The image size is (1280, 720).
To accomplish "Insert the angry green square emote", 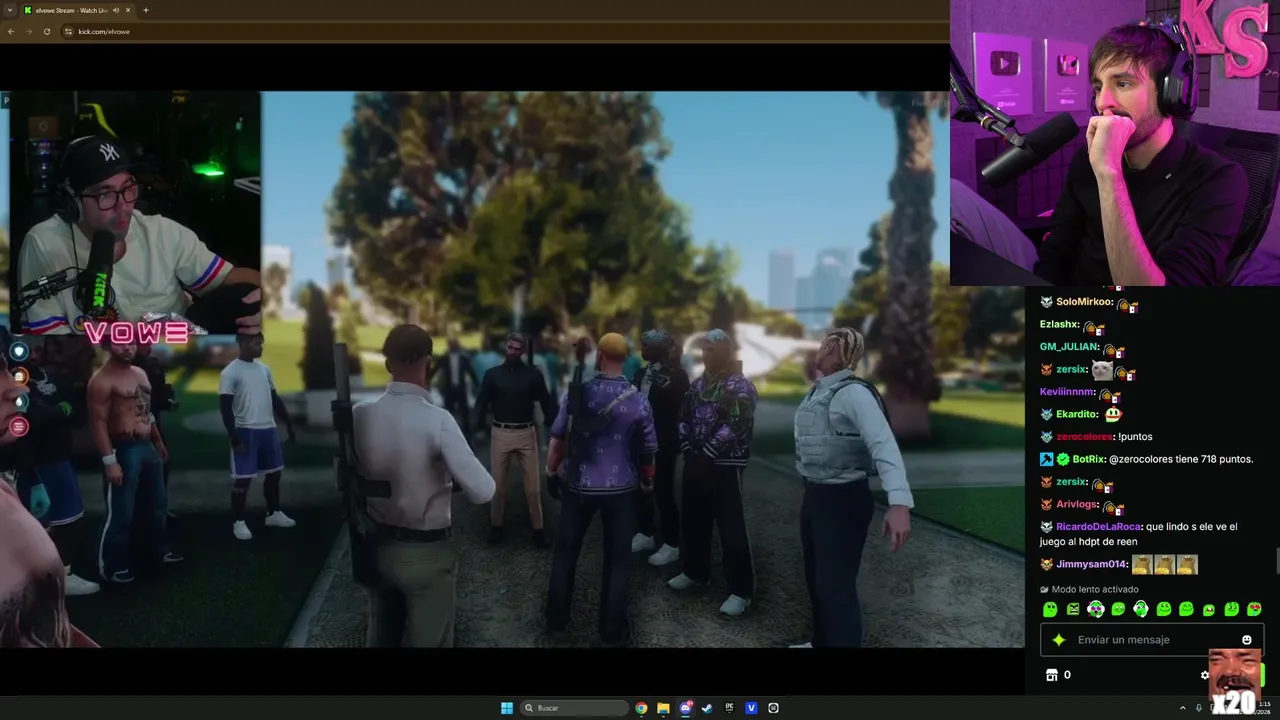I will 1073,609.
